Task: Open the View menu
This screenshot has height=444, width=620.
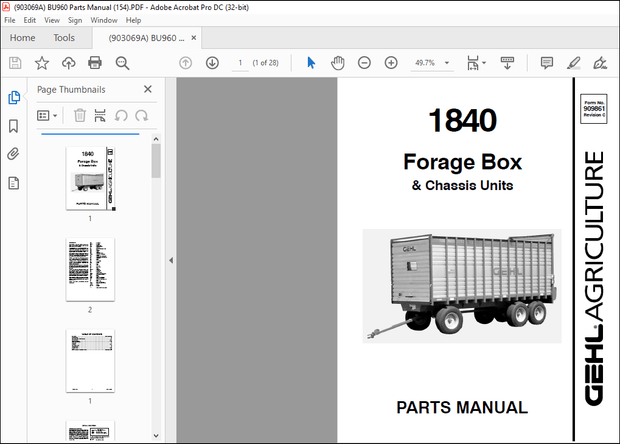Action: [x=52, y=20]
